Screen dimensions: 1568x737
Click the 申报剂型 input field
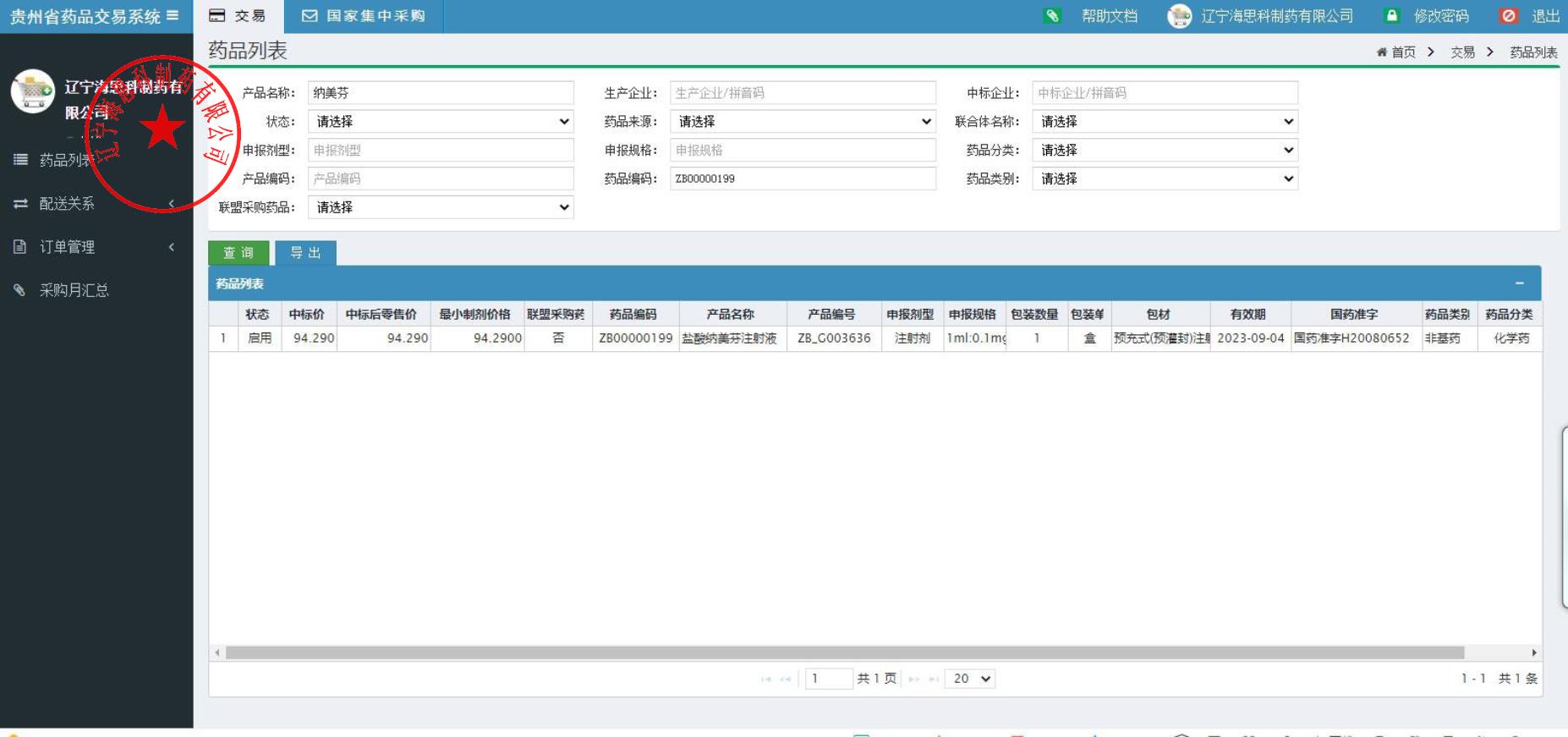[x=441, y=151]
